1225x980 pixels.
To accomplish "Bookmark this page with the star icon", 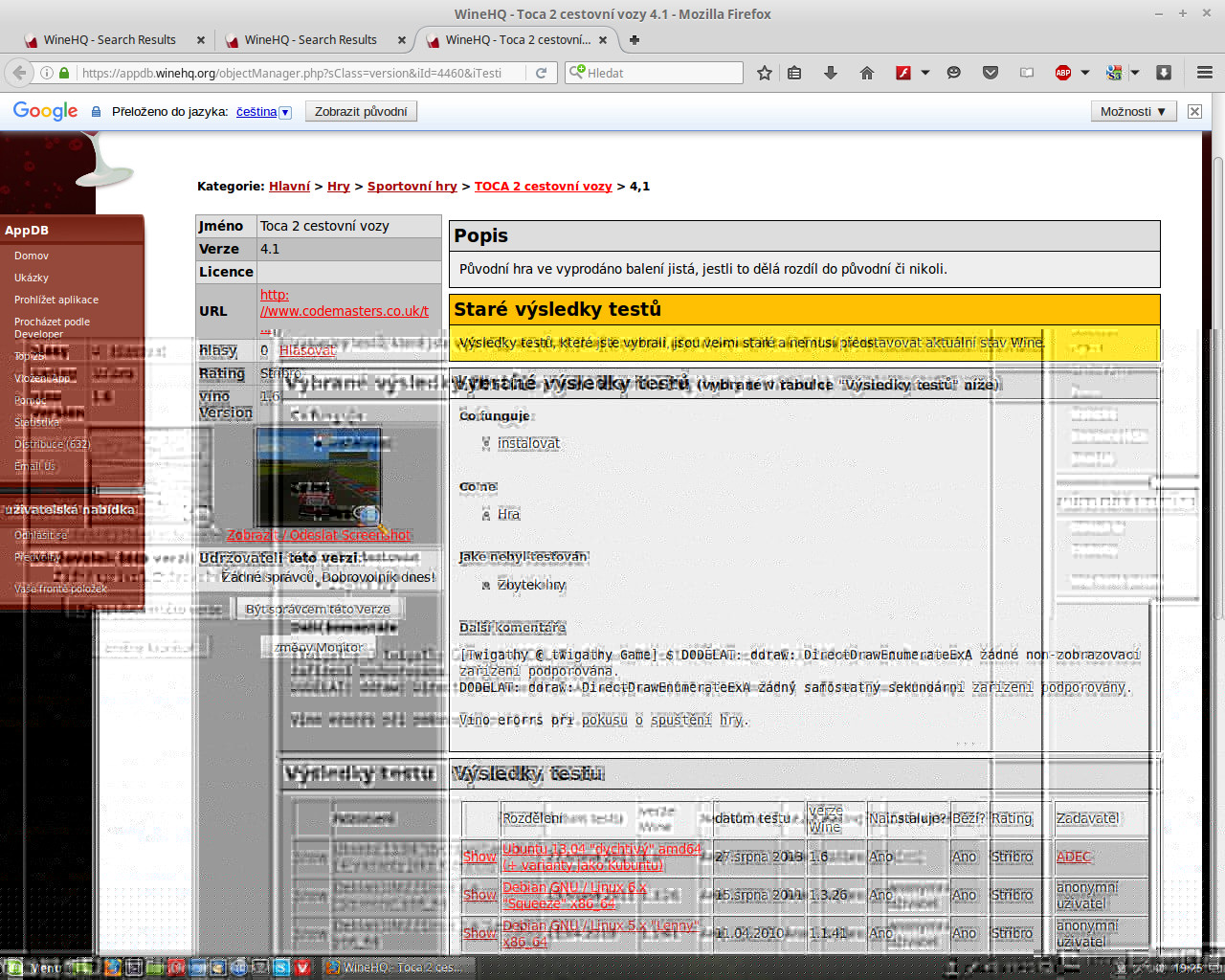I will point(764,73).
